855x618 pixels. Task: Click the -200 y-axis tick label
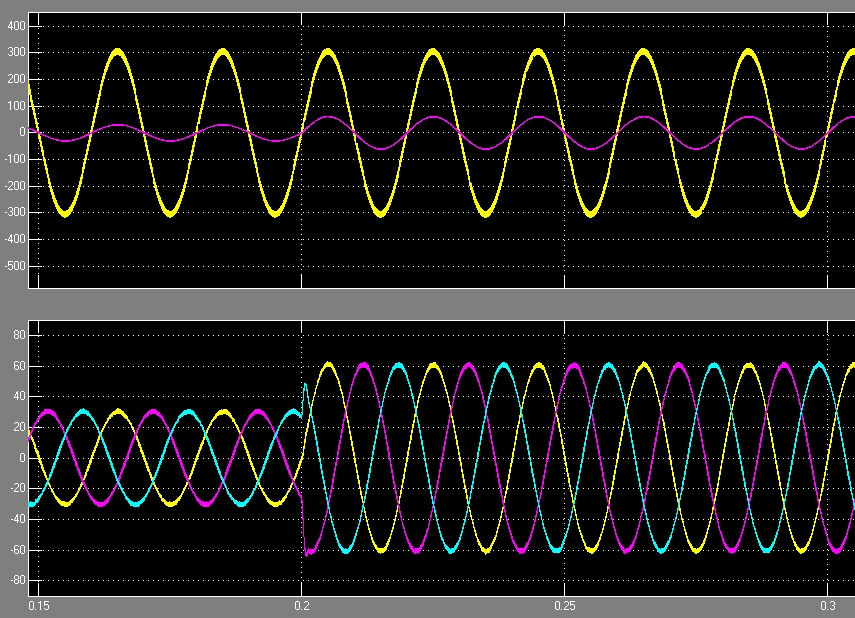coord(15,186)
